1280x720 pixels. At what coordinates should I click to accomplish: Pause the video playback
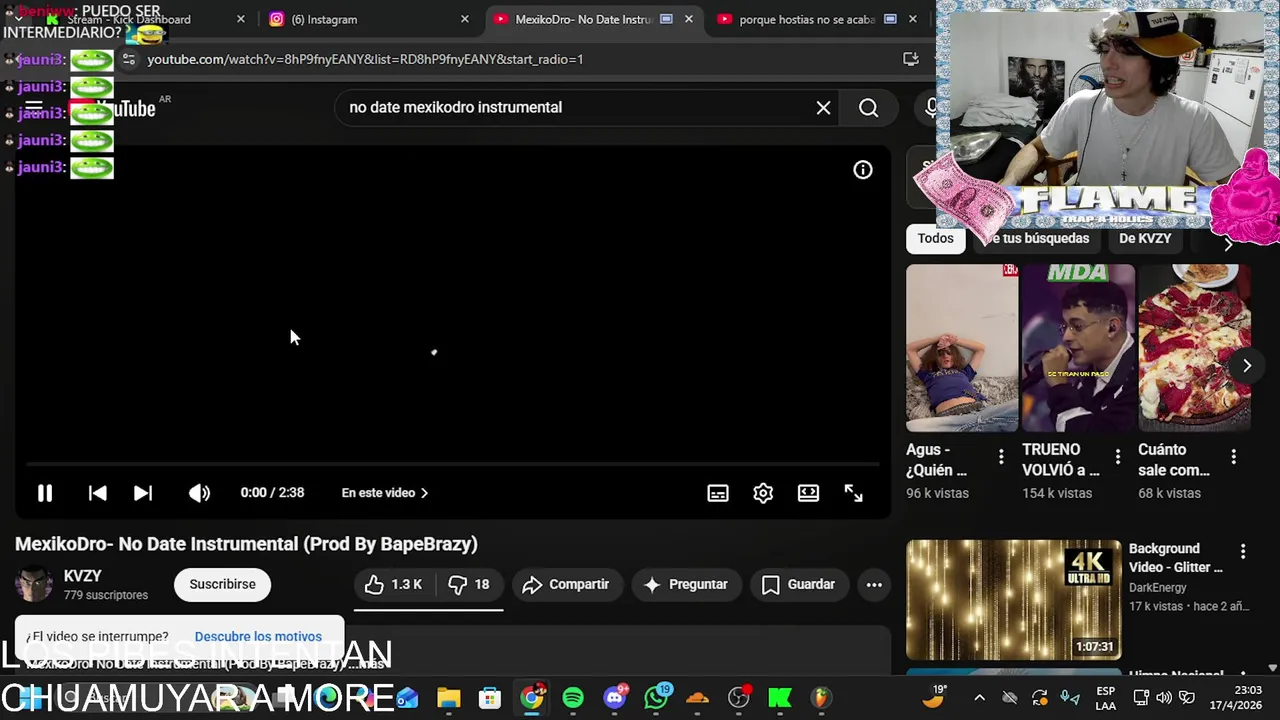45,493
